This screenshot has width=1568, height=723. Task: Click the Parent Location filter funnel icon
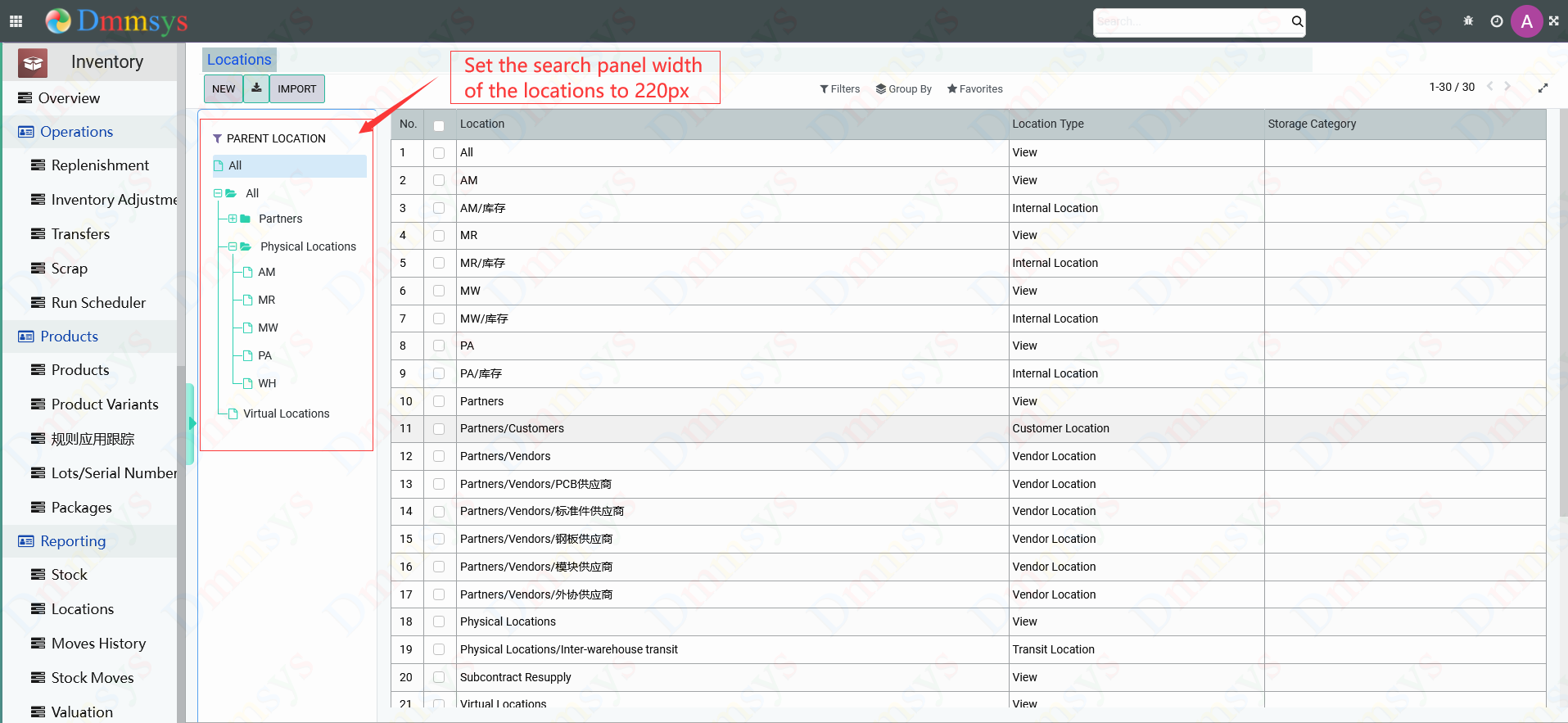(217, 138)
